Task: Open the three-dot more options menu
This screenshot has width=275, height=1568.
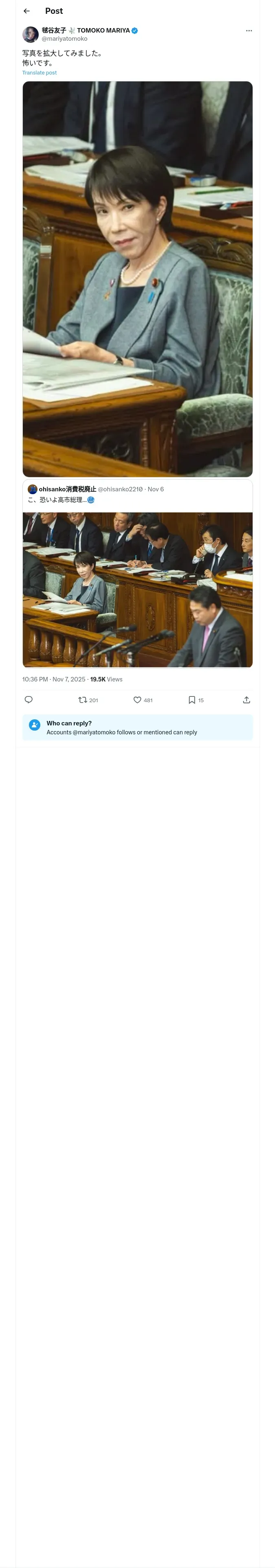Action: [x=249, y=31]
